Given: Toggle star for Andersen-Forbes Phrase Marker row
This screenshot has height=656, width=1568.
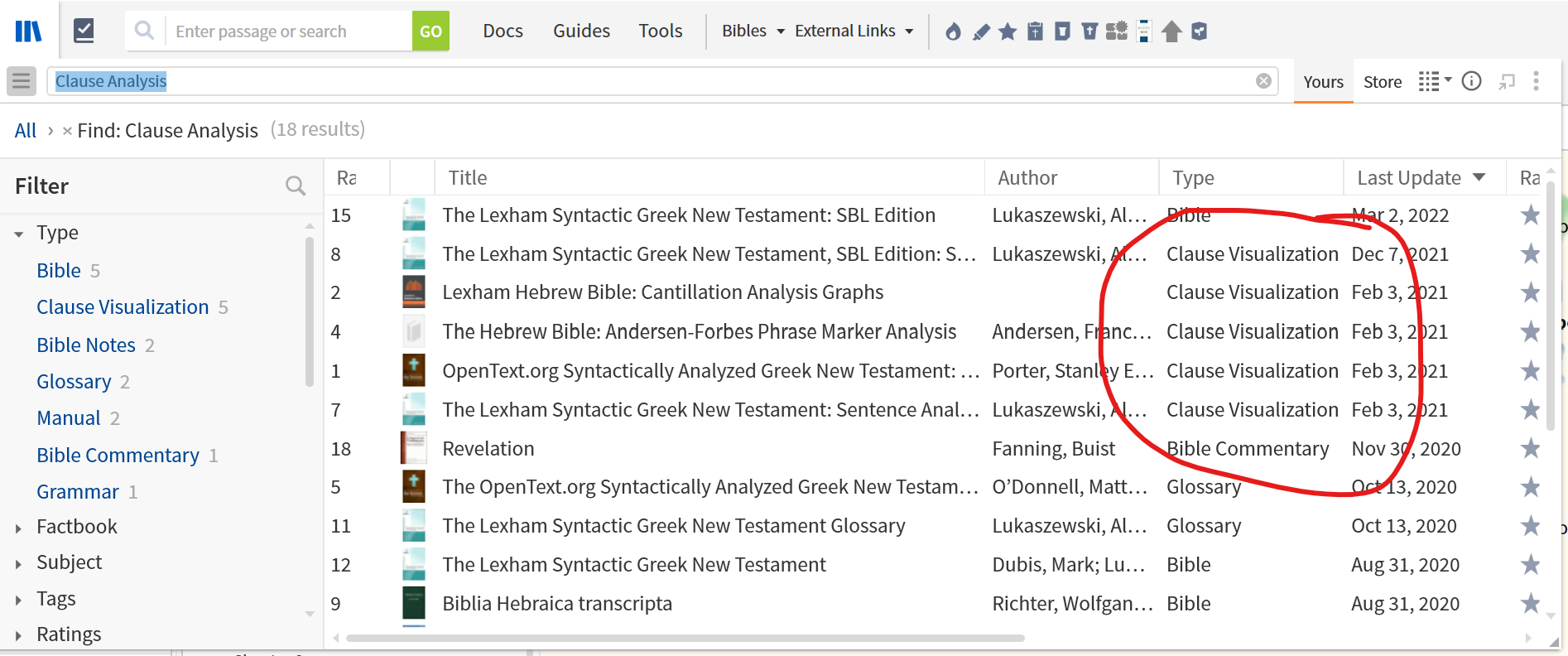Looking at the screenshot, I should (1530, 331).
